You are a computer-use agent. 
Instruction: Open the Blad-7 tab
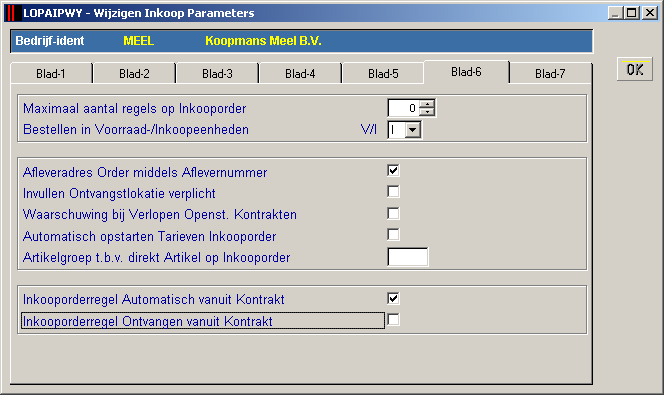point(550,74)
